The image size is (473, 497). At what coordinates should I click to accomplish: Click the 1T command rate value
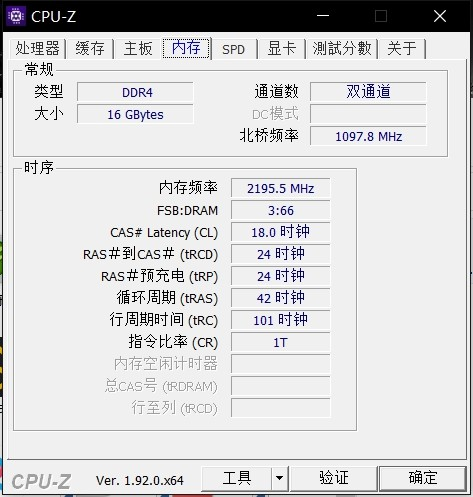[281, 342]
